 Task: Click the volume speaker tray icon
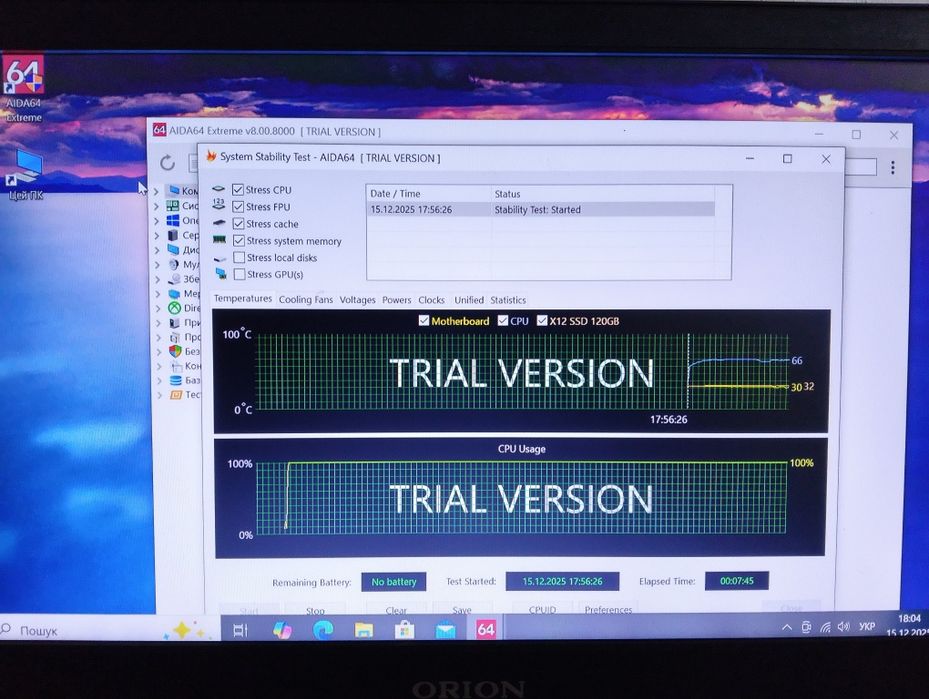[844, 627]
